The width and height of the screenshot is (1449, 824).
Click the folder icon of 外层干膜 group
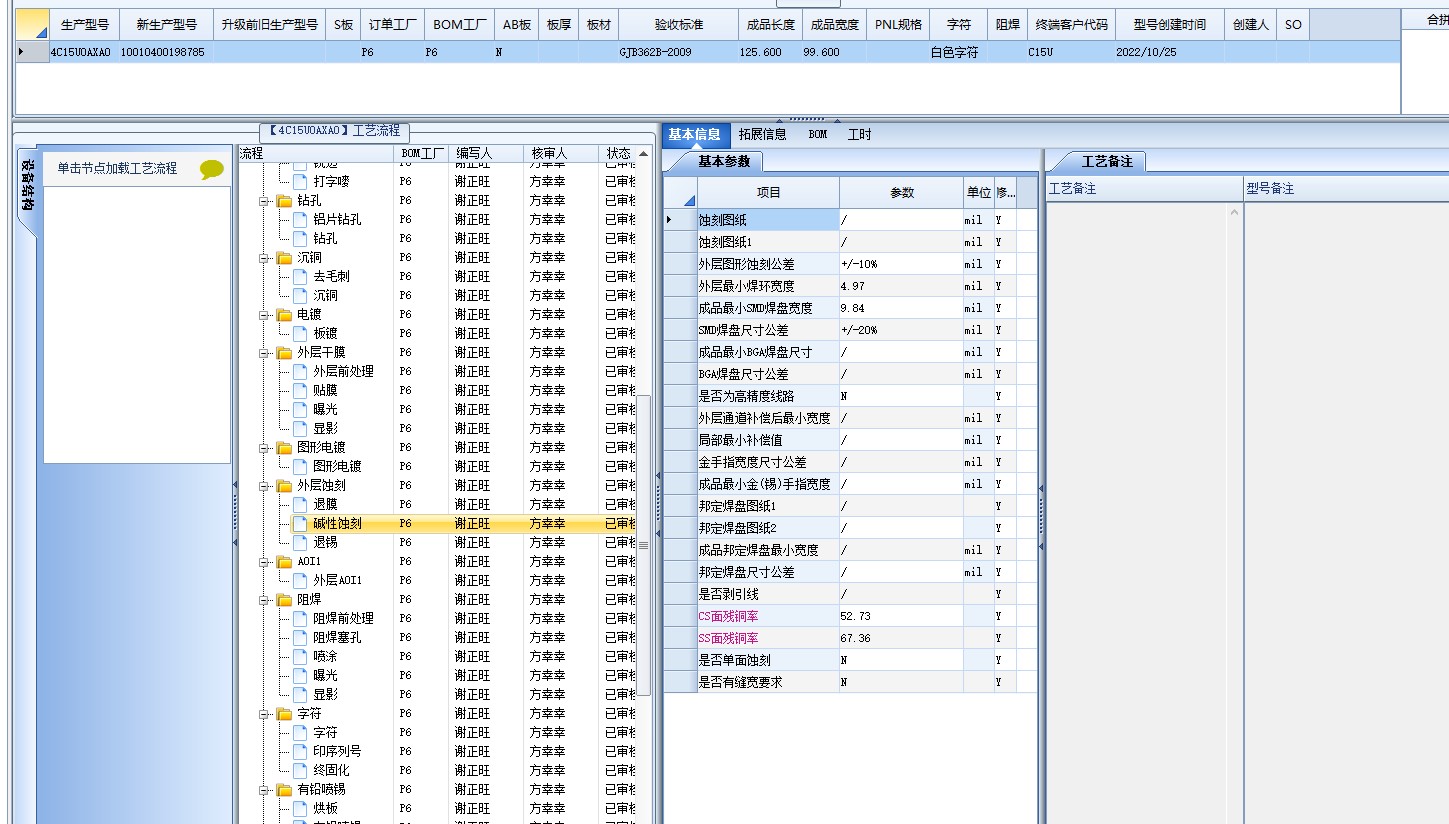click(284, 352)
